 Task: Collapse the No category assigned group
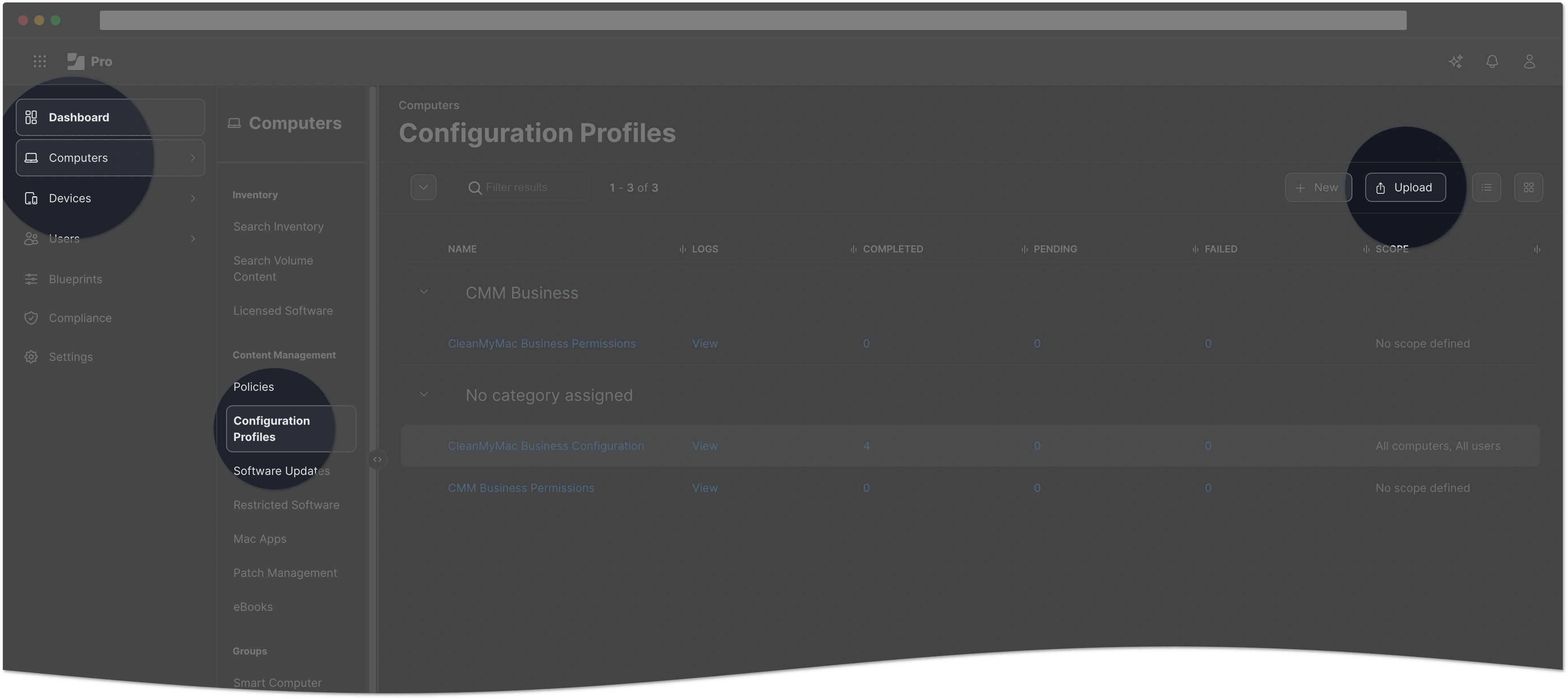click(x=424, y=394)
